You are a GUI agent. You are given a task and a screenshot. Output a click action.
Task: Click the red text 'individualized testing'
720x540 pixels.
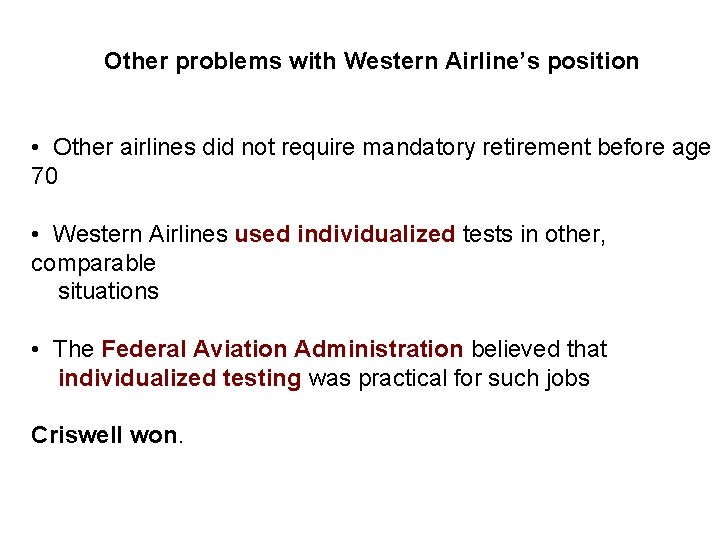[179, 378]
